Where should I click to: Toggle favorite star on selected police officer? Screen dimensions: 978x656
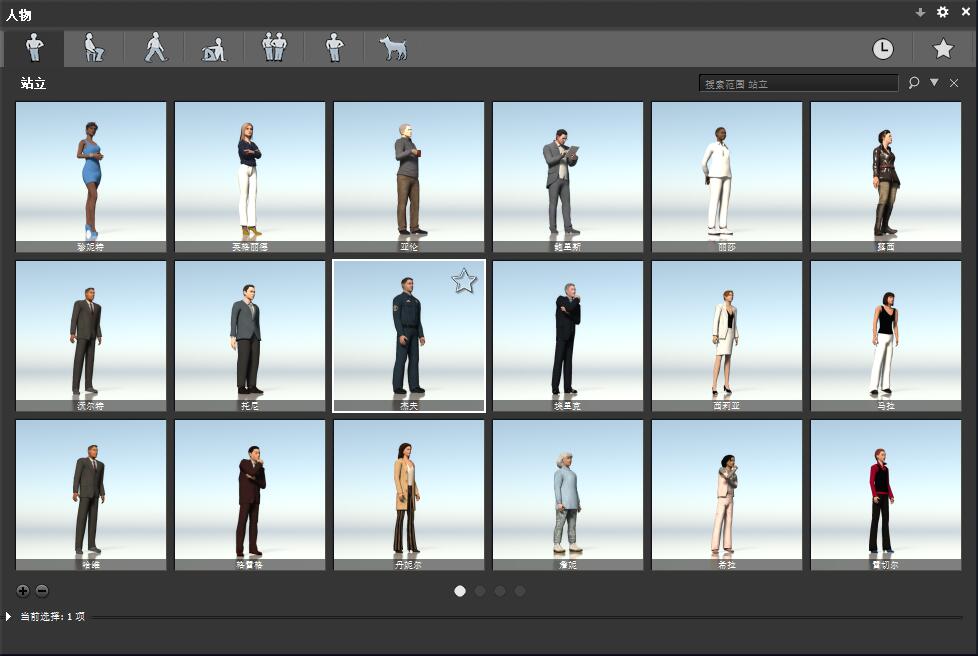coord(464,281)
